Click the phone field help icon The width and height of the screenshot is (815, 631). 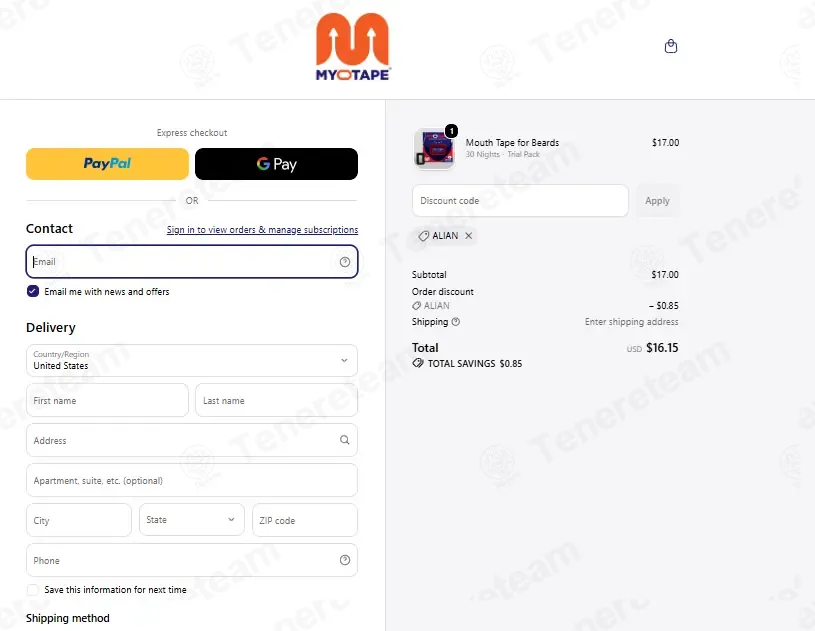pos(345,560)
